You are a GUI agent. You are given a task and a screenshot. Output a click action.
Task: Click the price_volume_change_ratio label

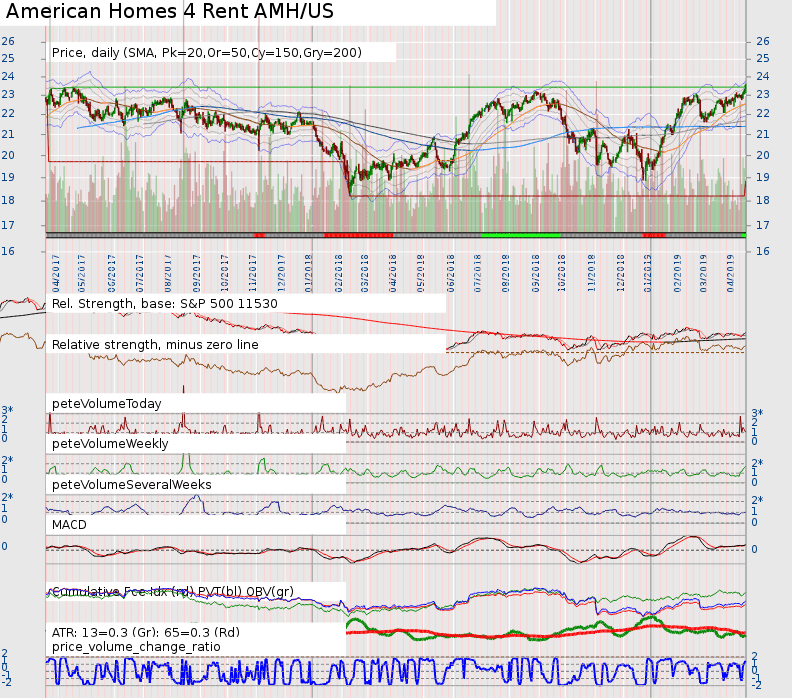point(136,647)
